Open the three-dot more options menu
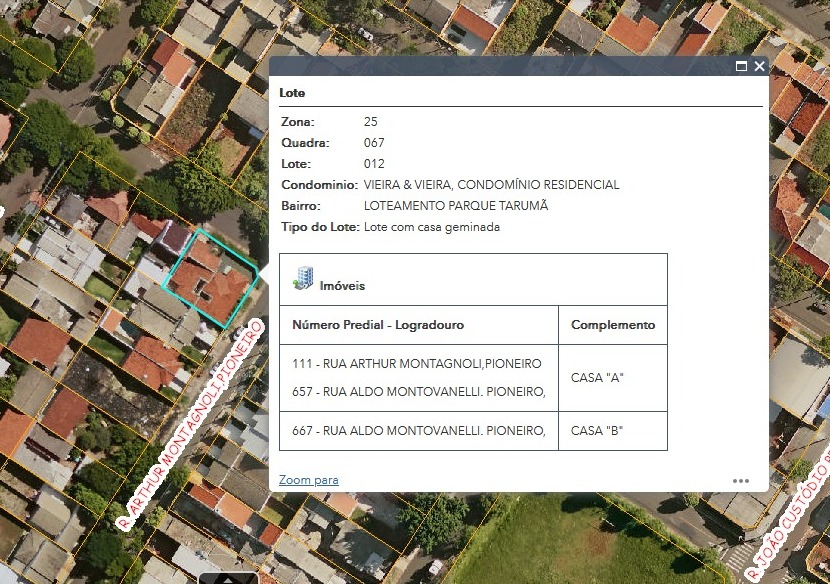830x584 pixels. click(x=740, y=481)
